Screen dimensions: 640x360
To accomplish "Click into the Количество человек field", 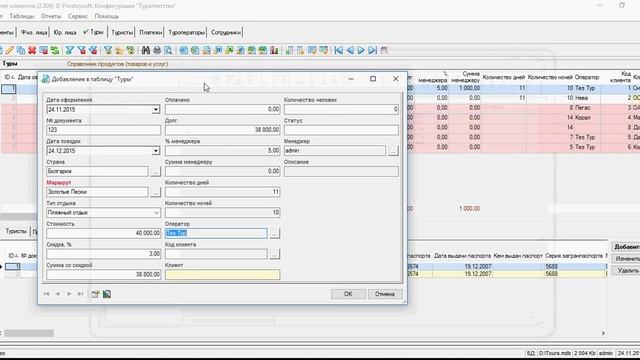I will coord(341,109).
